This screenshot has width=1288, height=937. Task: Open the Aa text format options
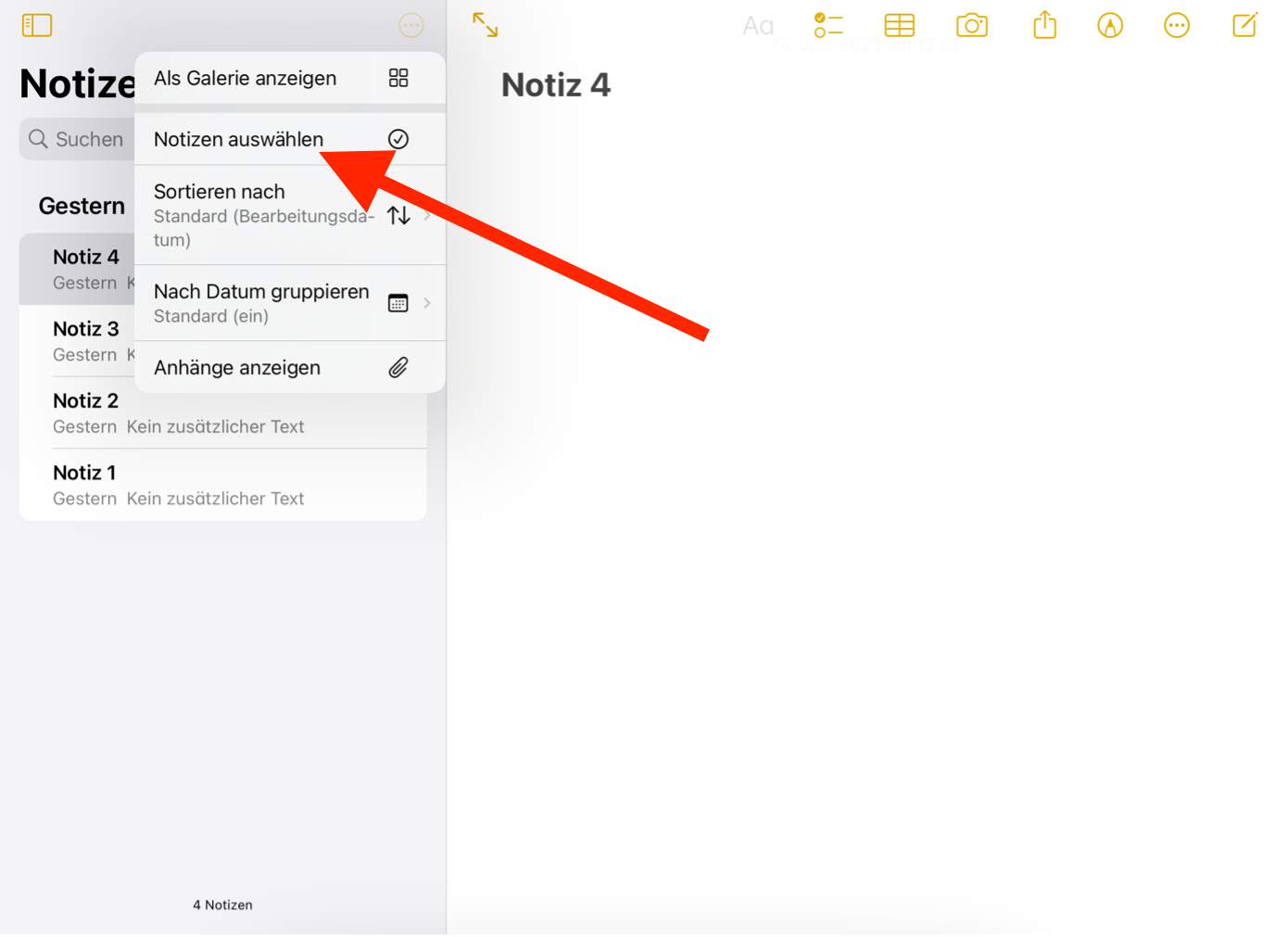click(x=758, y=26)
